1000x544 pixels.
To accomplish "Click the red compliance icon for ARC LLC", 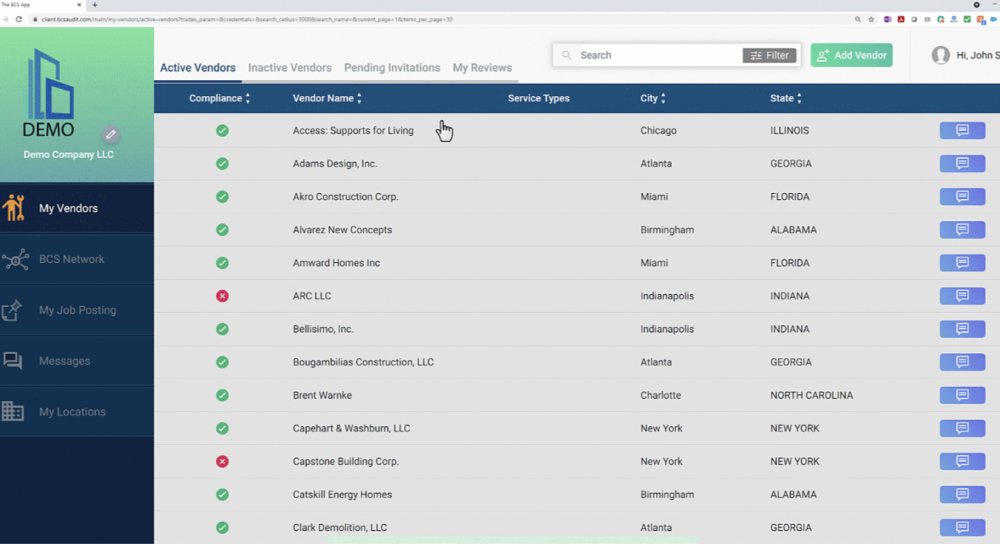I will [222, 296].
